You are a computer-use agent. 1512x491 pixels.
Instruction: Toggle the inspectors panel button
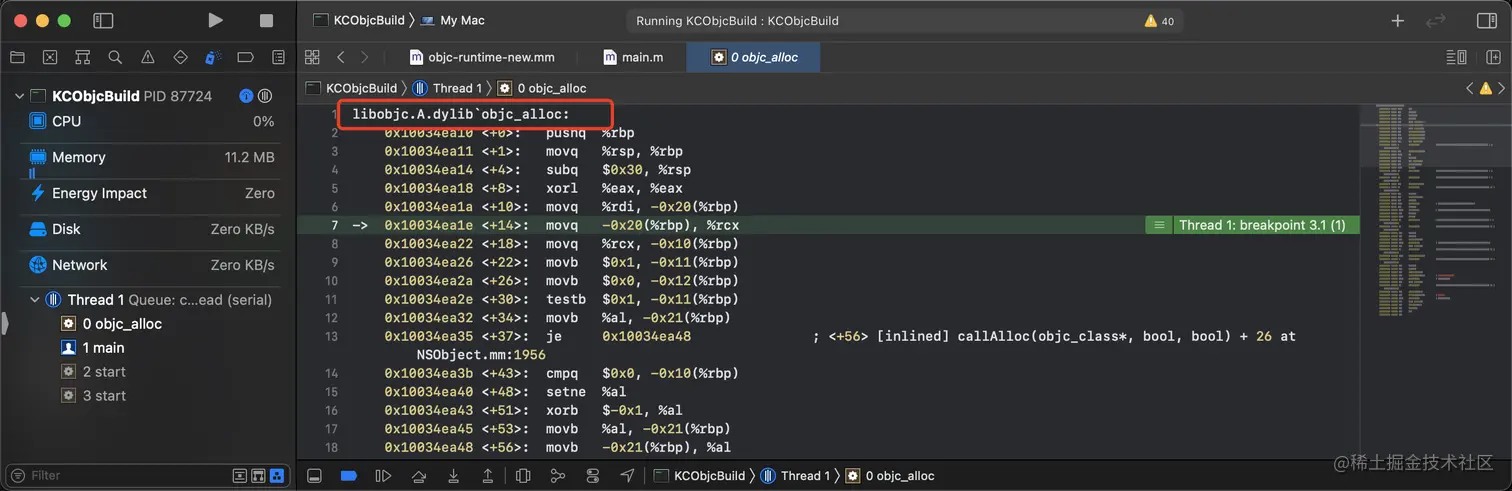click(x=1487, y=20)
